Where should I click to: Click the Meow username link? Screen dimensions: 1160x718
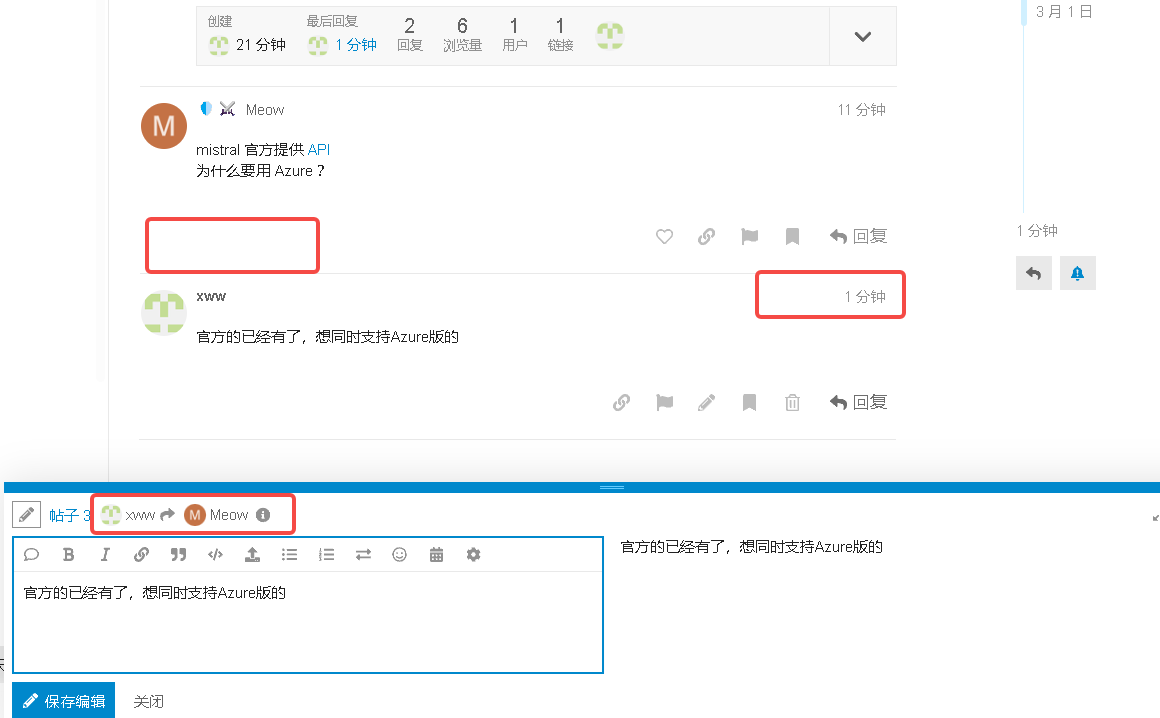[x=265, y=110]
